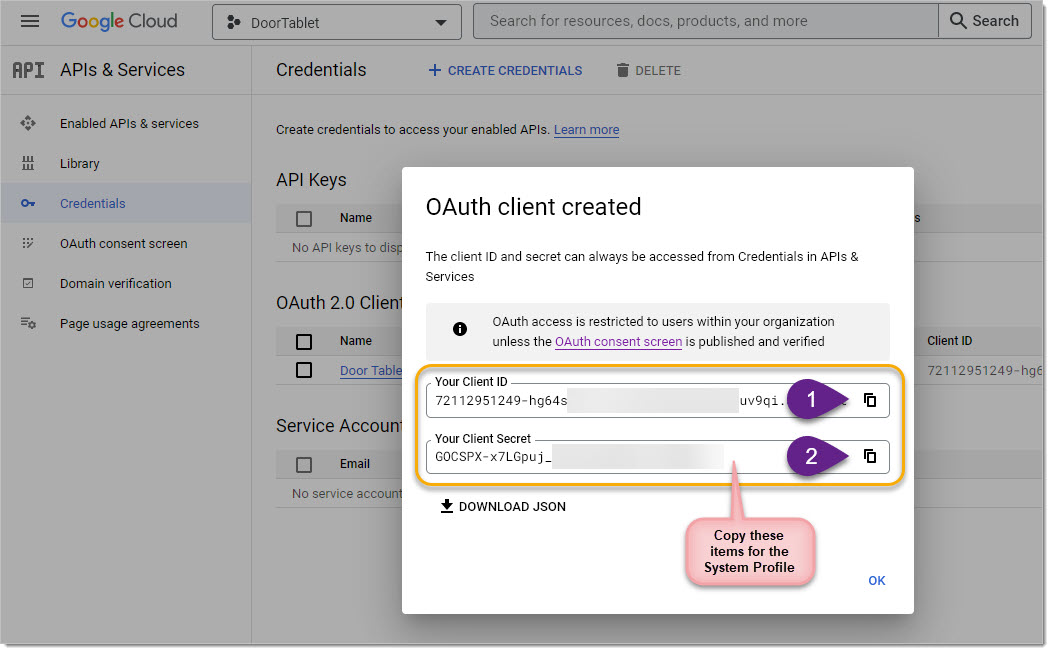1051x652 pixels.
Task: Click the info icon in the dialog notice
Action: 460,329
